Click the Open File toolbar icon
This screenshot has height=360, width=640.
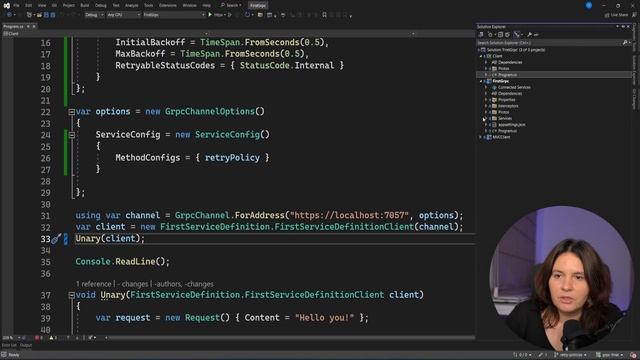39,15
